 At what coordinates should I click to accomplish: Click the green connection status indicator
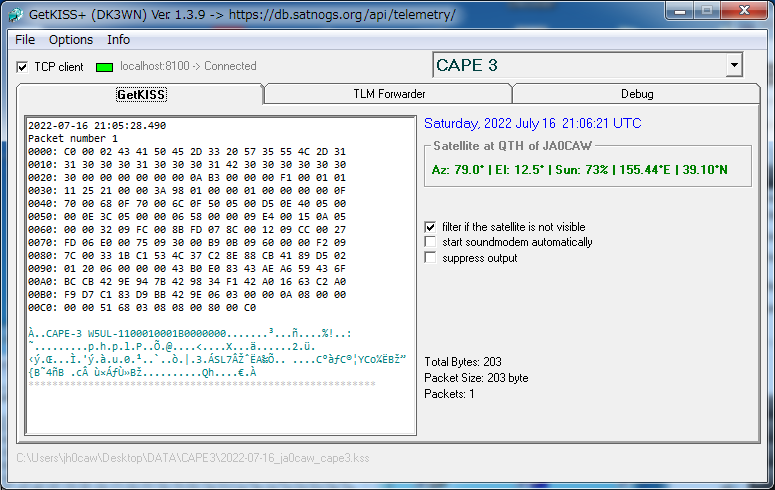(x=104, y=67)
